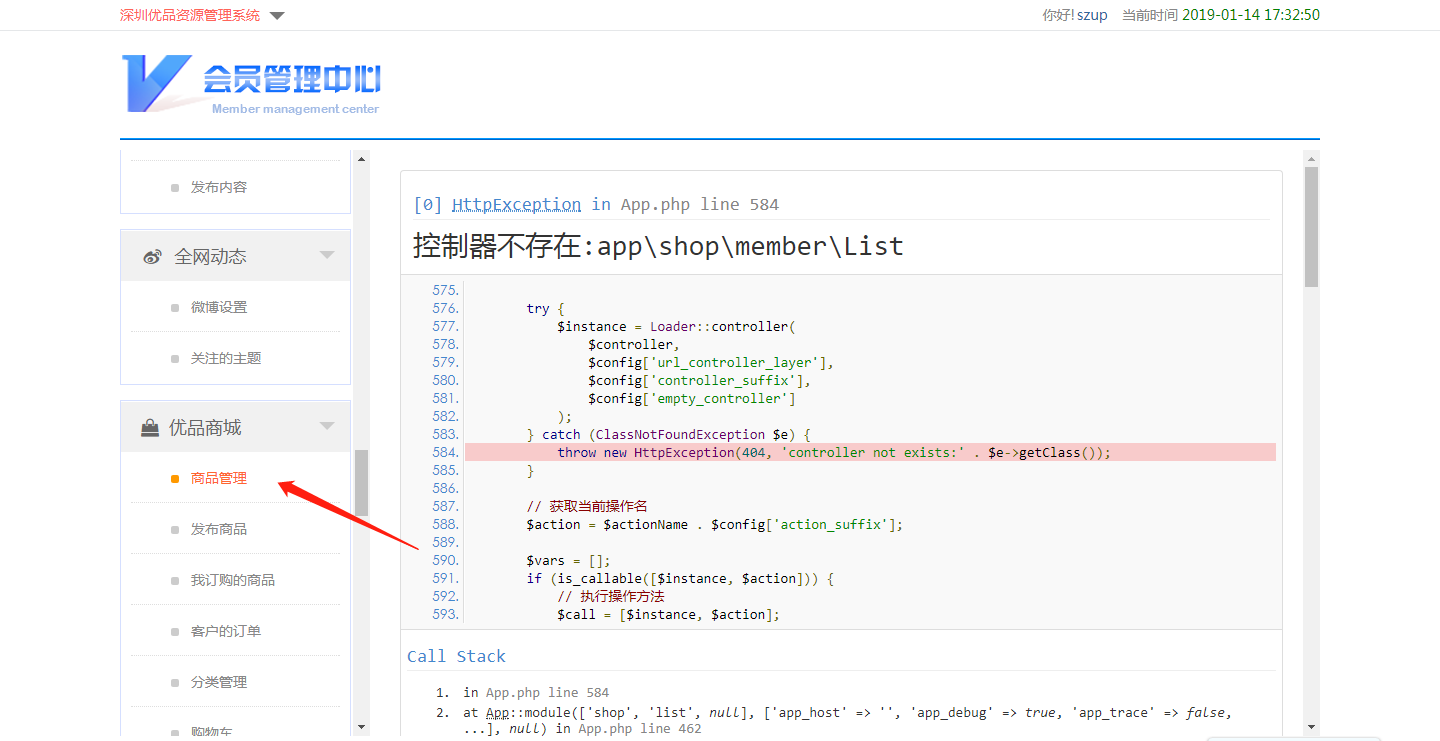Open 客户的订单 menu item
Screen dimensions: 1440x741
tap(226, 631)
